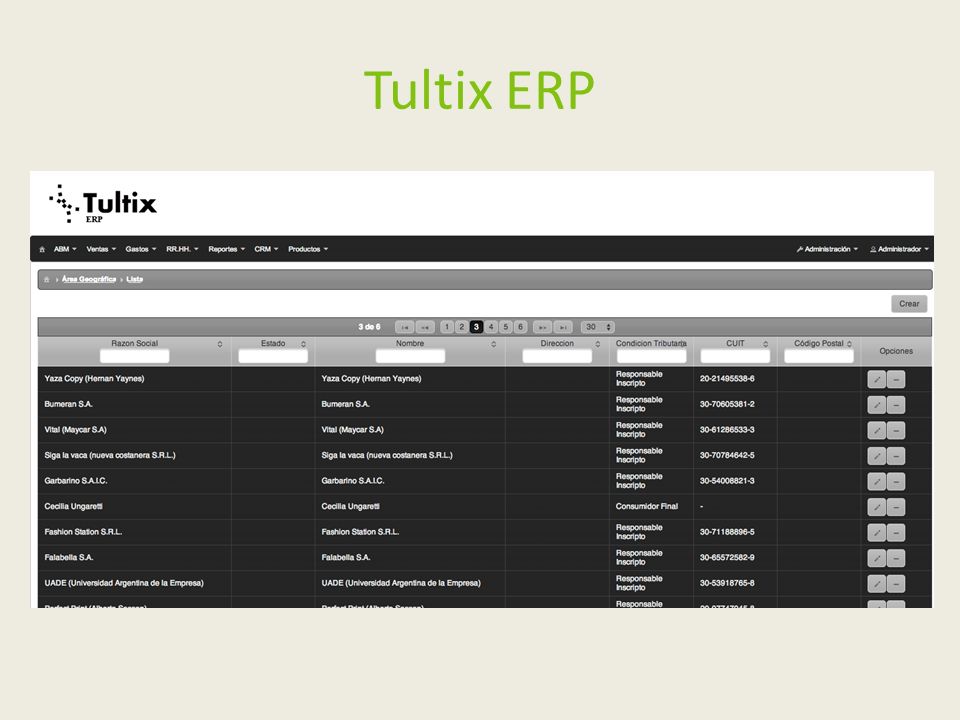Focus the Direccion filter field

point(557,356)
